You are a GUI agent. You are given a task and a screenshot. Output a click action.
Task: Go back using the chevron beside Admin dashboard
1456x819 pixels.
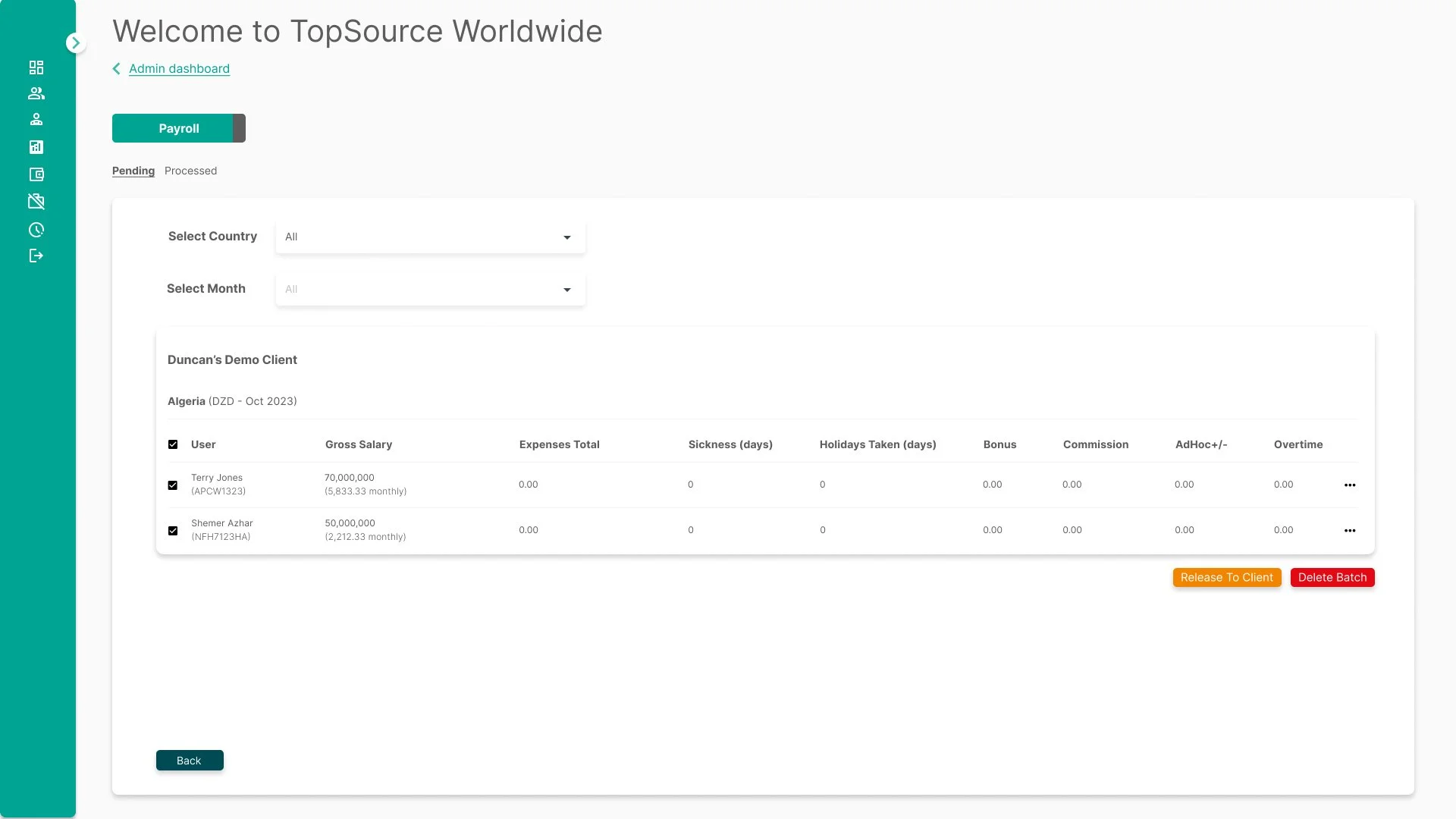117,69
